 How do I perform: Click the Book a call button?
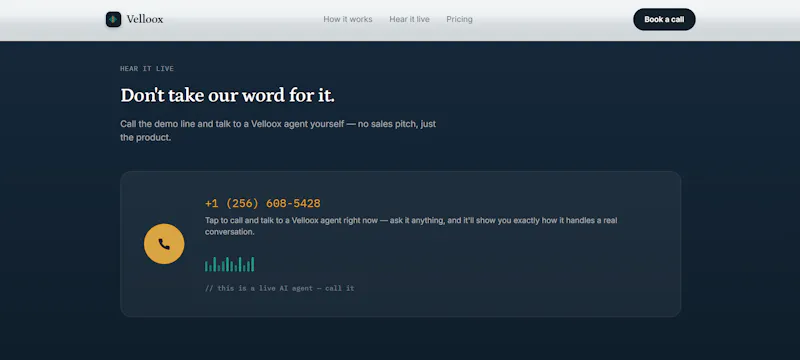pos(664,19)
